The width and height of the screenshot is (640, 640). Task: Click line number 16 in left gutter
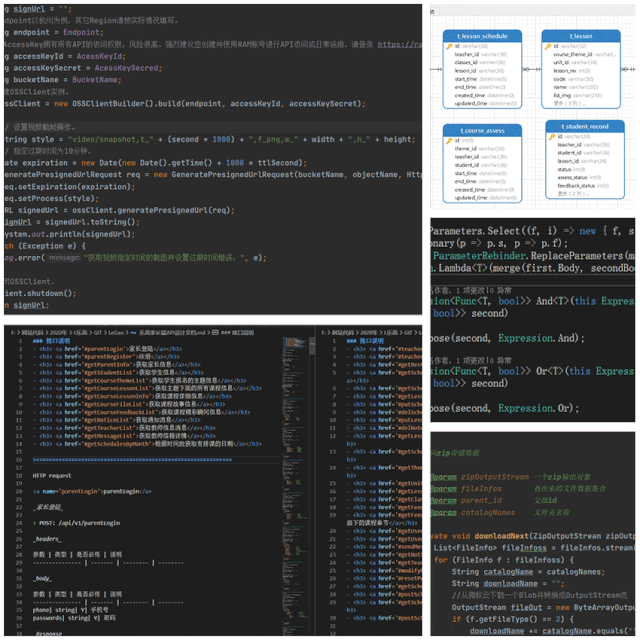coord(19,460)
